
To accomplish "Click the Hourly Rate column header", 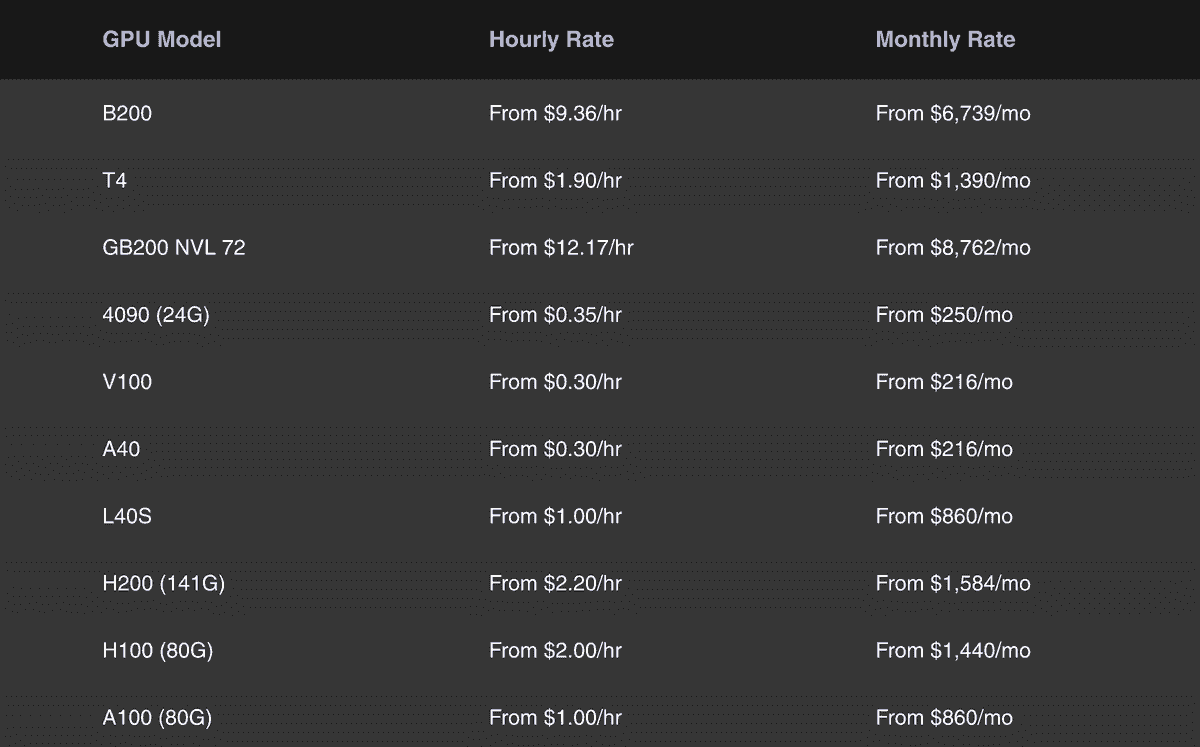I will pos(551,40).
